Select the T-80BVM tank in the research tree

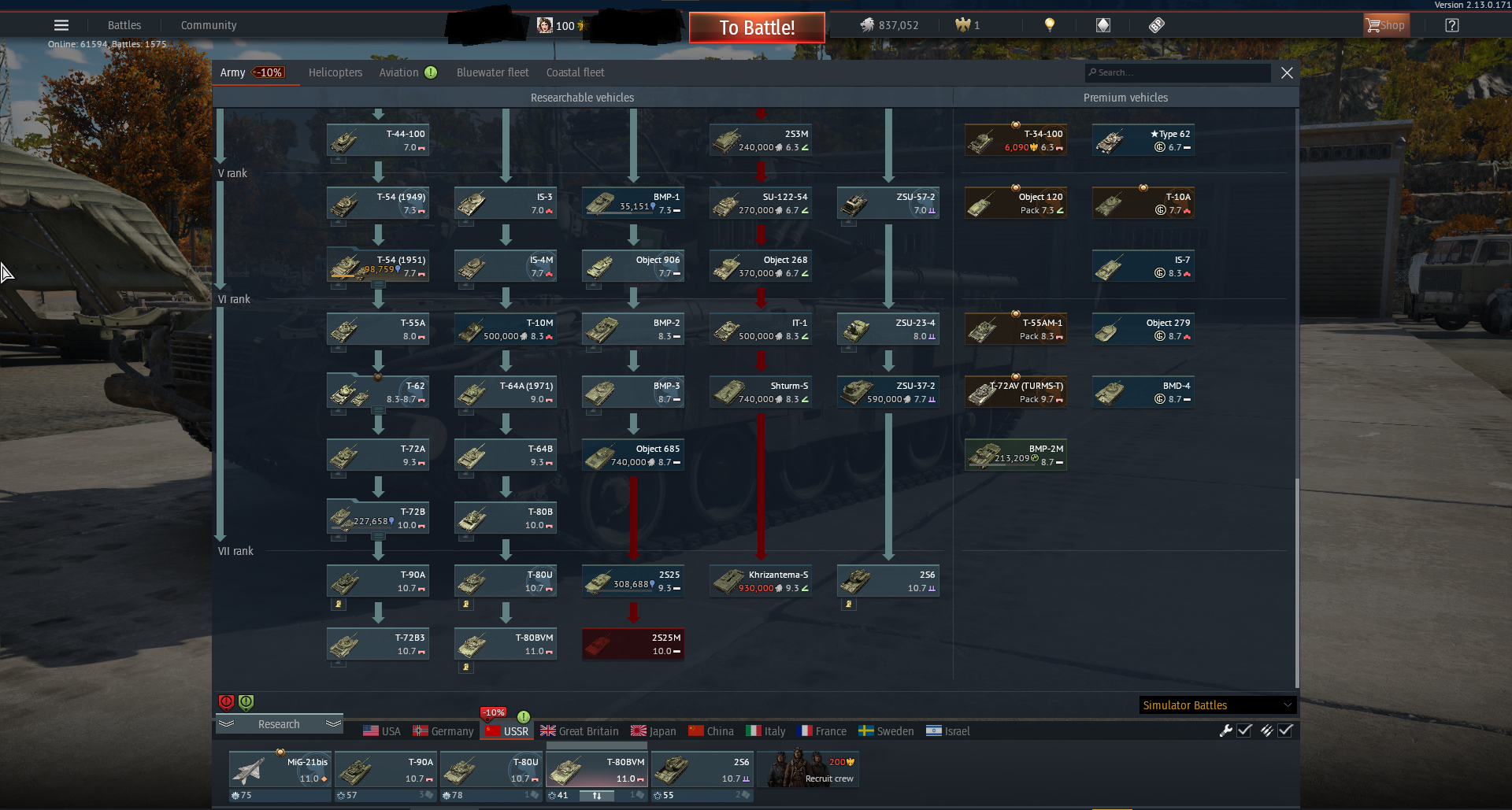[x=506, y=644]
